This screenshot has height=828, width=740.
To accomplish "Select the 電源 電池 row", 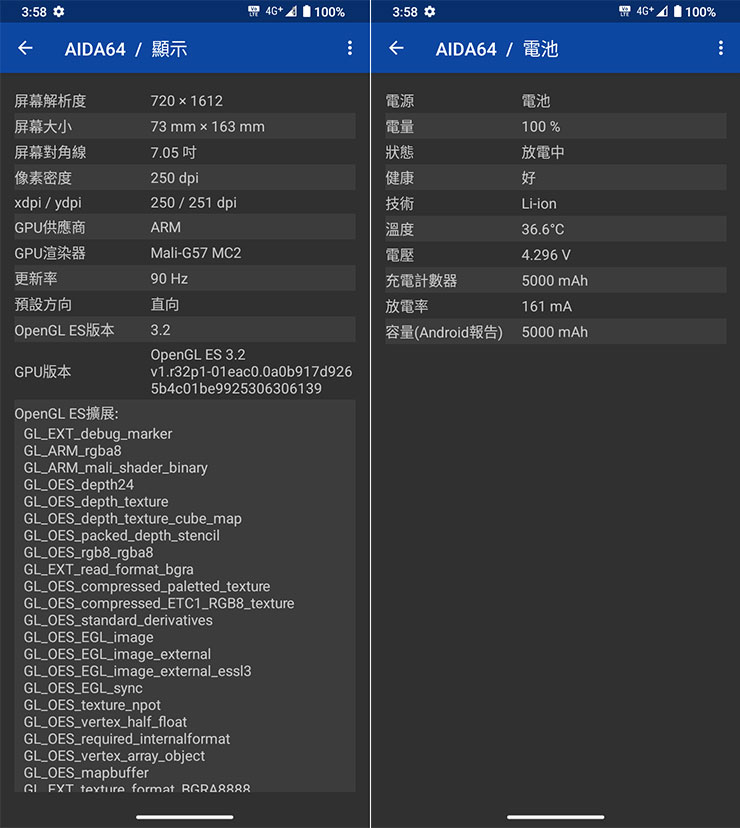I will pos(555,101).
